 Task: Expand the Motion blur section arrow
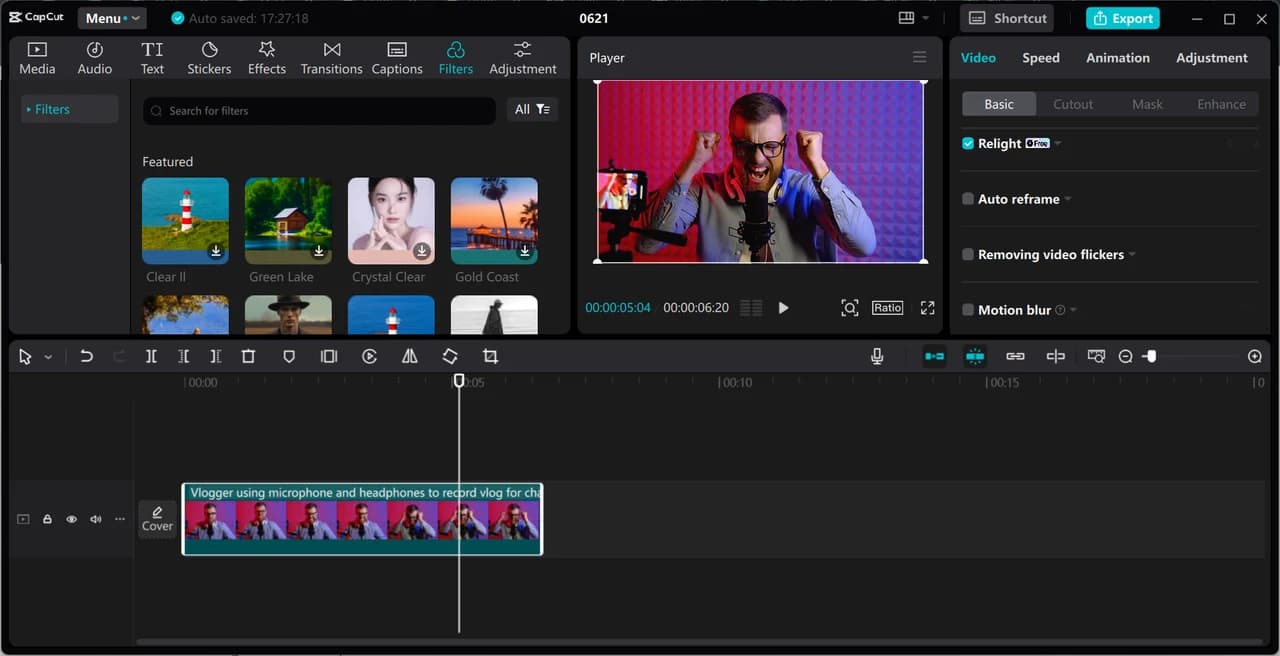[1073, 310]
